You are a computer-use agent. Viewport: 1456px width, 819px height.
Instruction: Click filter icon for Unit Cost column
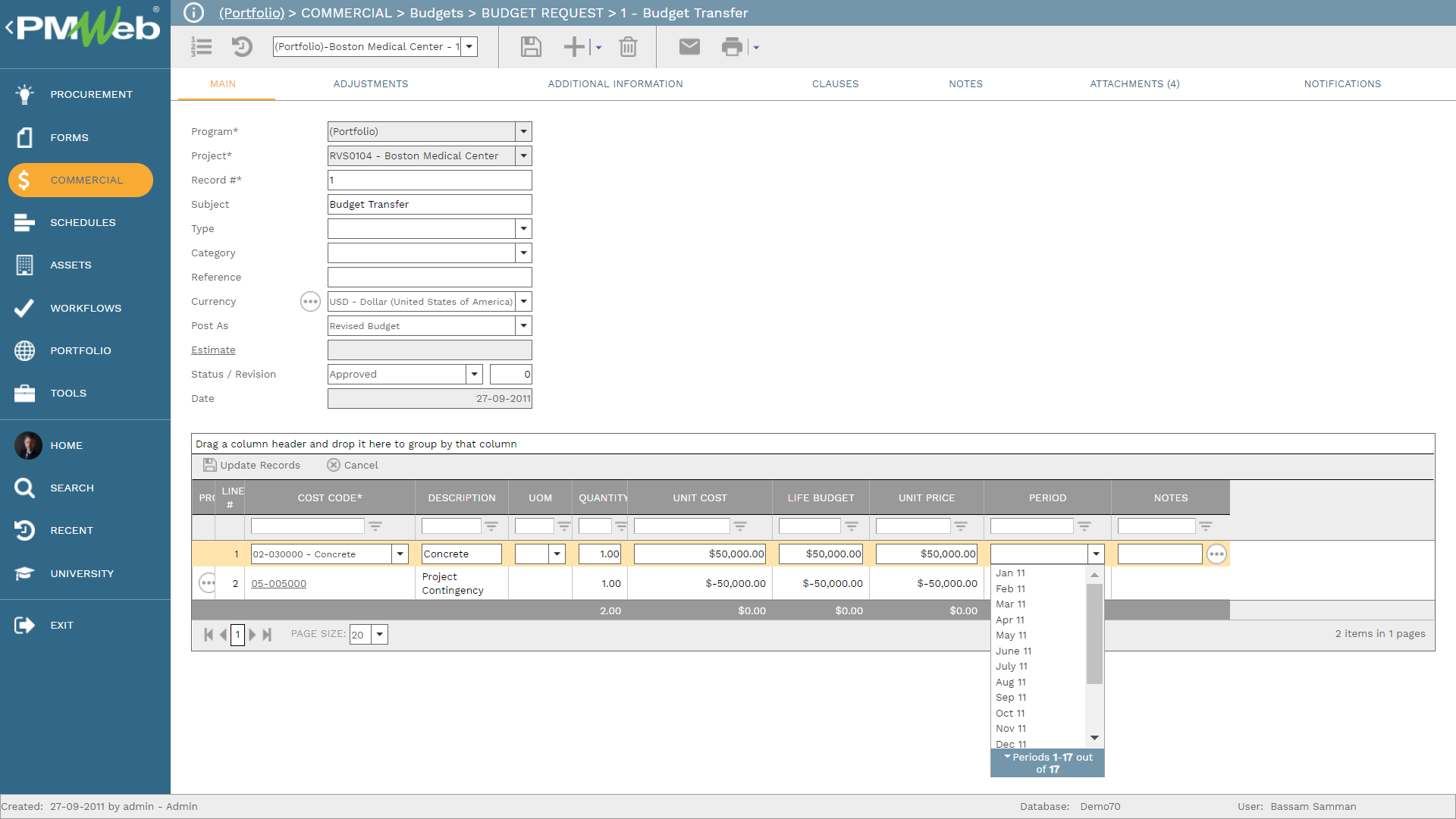tap(740, 526)
